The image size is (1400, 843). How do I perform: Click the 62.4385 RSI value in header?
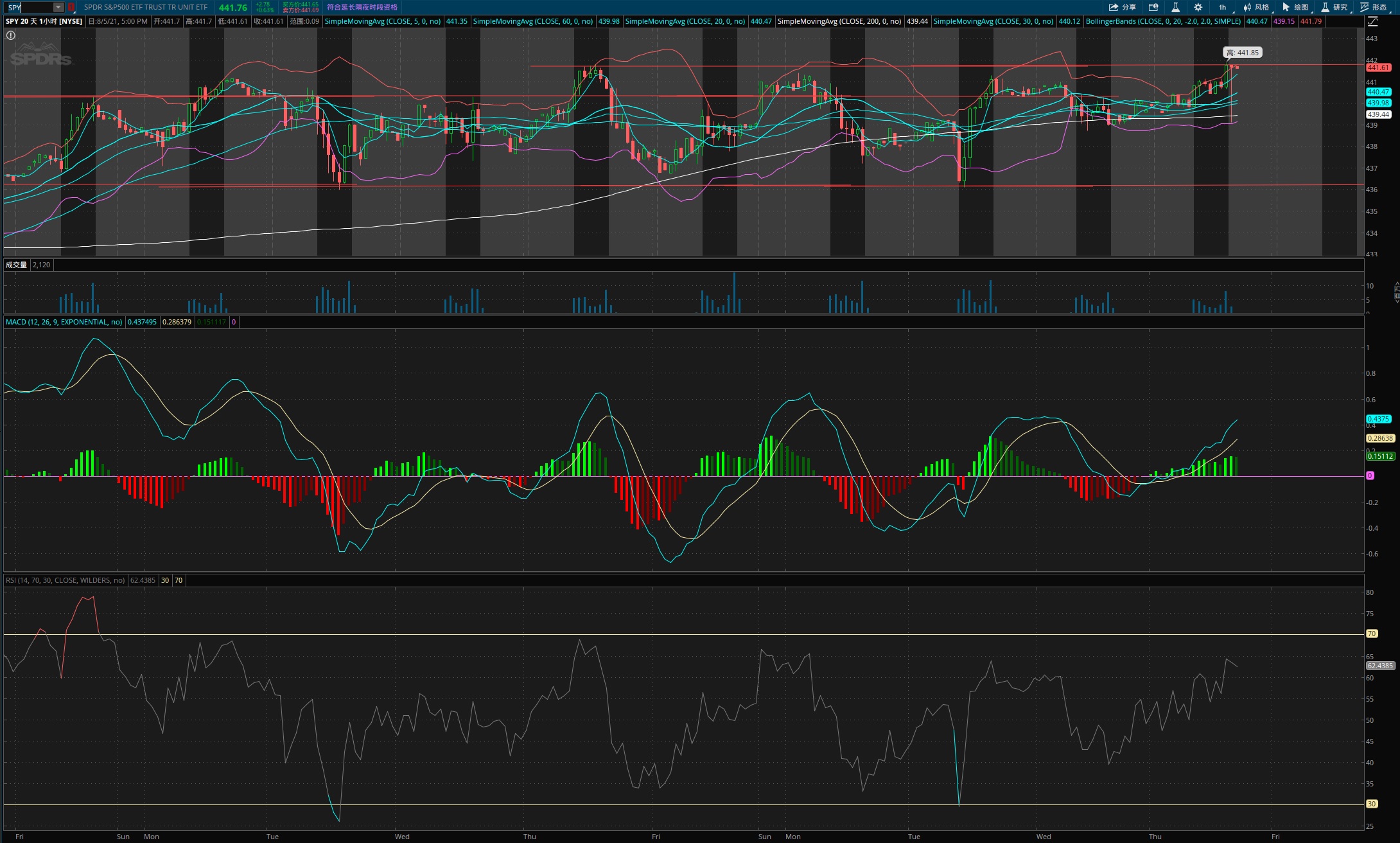click(143, 580)
